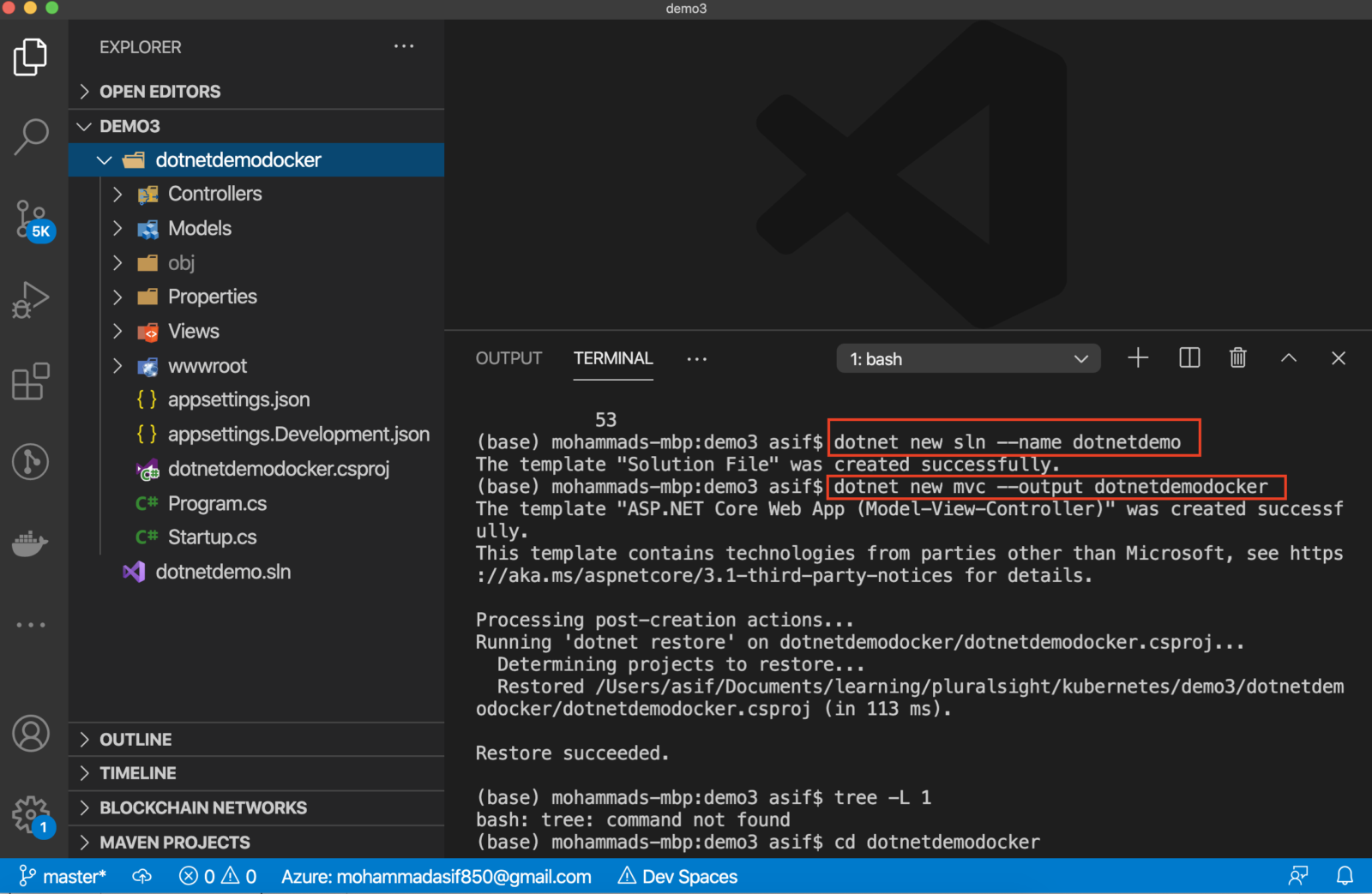Image resolution: width=1372 pixels, height=894 pixels.
Task: Open the Run and Debug view
Action: [31, 300]
